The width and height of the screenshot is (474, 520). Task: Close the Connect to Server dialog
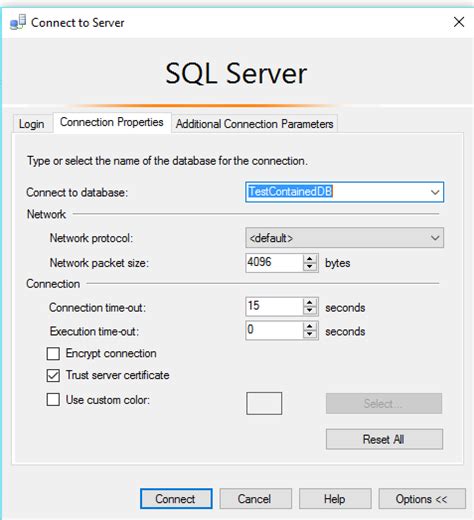coord(459,22)
